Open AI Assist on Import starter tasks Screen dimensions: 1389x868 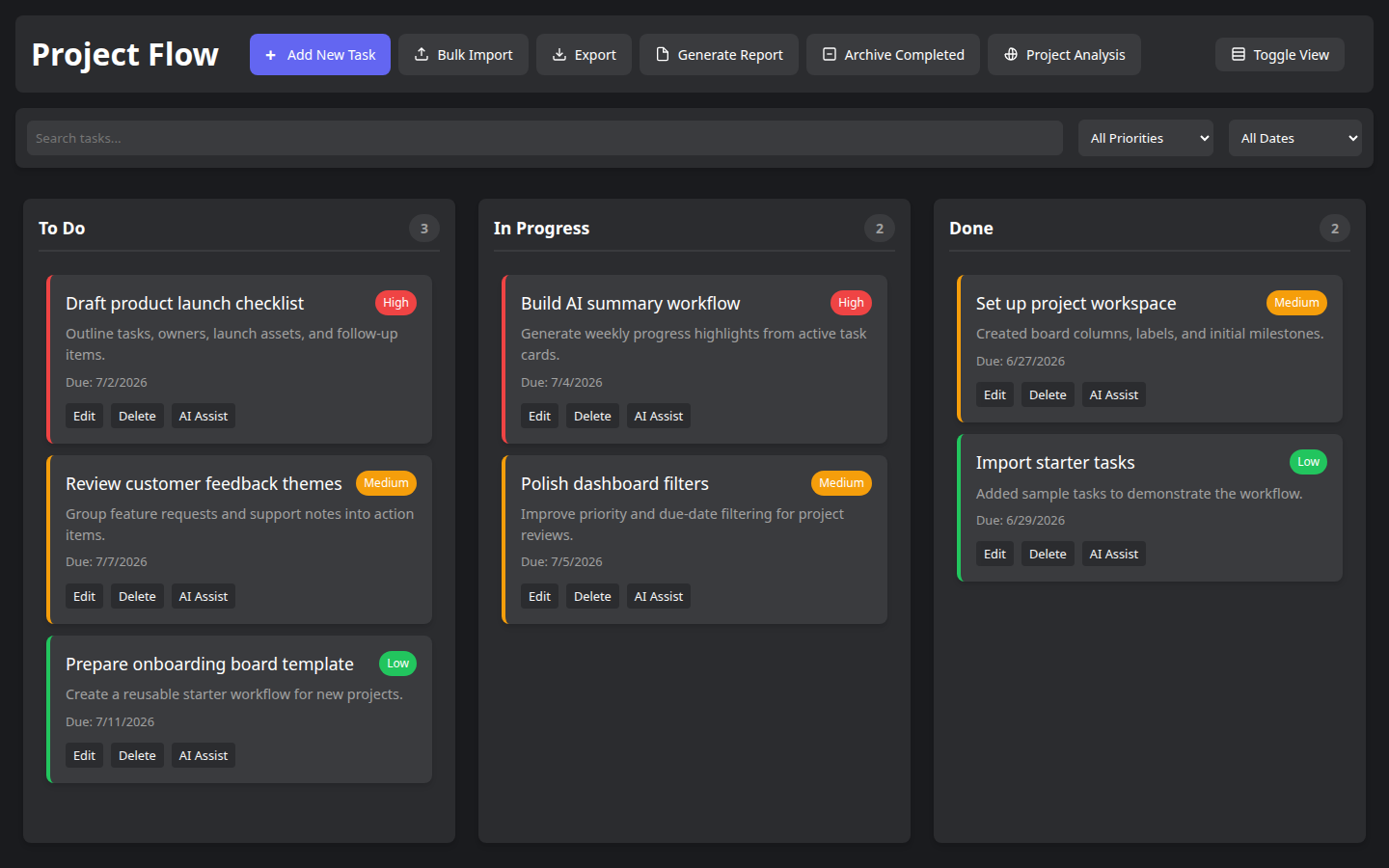point(1114,554)
